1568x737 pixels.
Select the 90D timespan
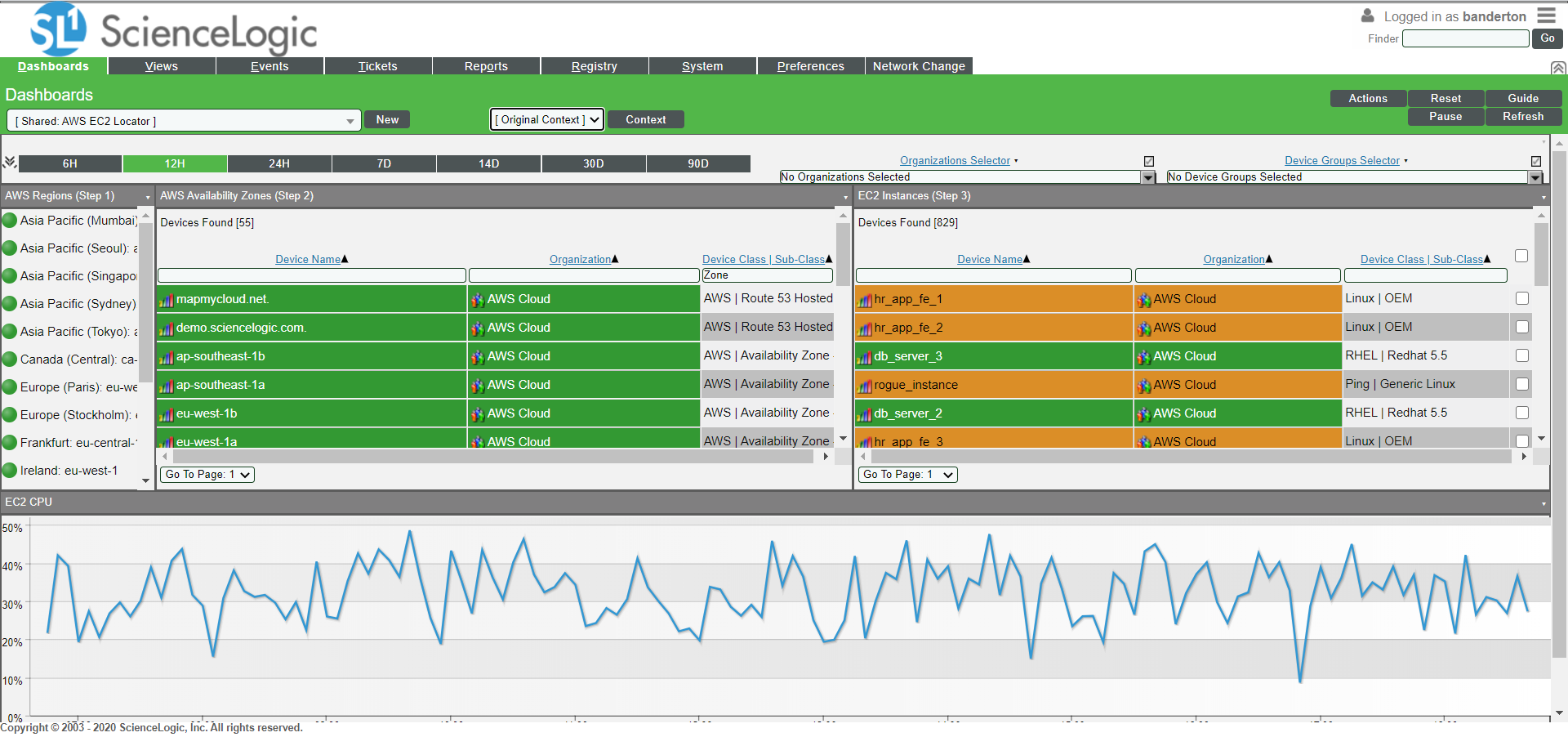tap(698, 163)
